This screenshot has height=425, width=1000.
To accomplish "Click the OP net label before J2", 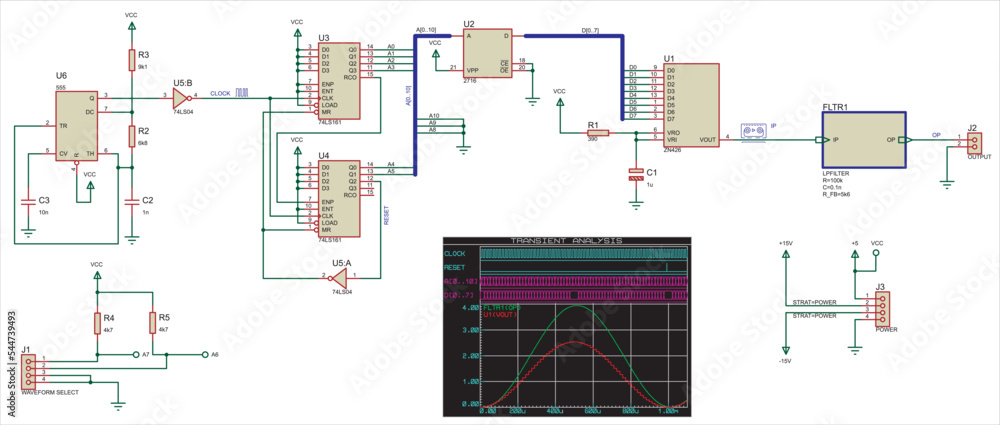I will tap(936, 135).
